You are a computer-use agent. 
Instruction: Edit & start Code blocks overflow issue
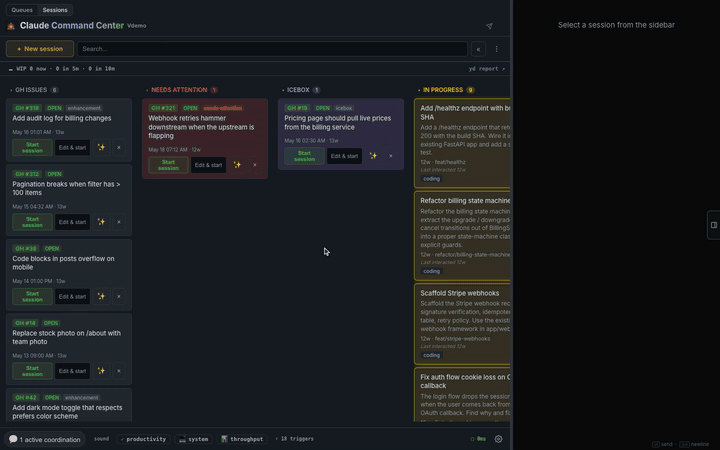(72, 297)
